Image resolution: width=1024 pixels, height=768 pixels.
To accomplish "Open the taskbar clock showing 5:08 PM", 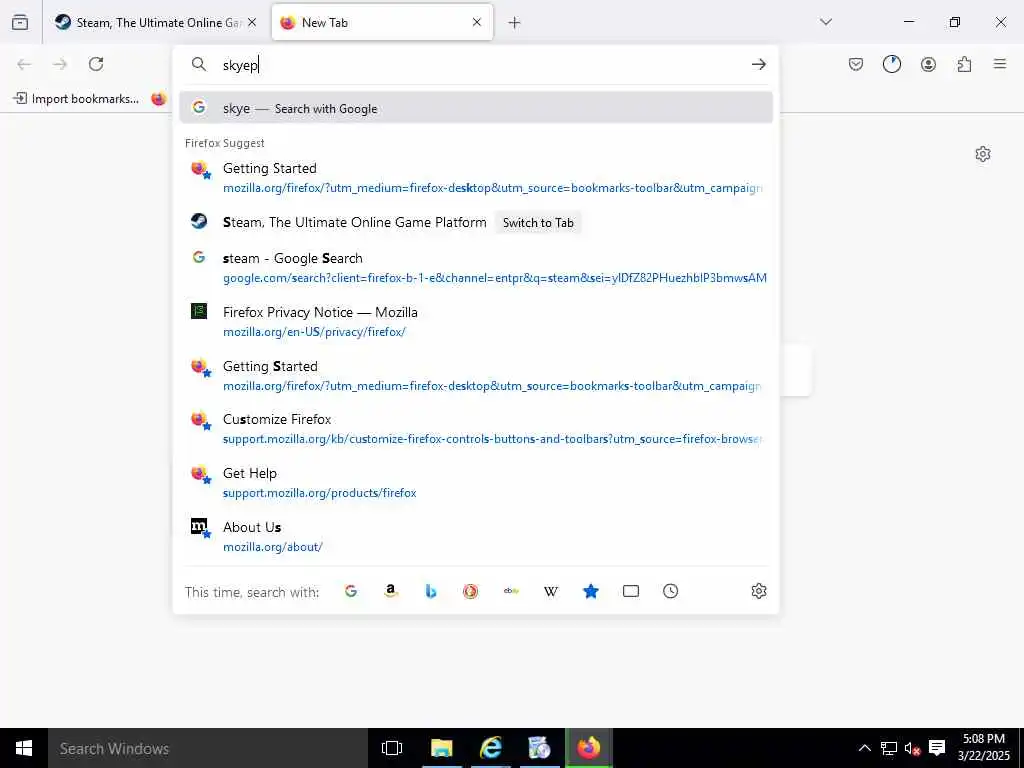I will 984,747.
